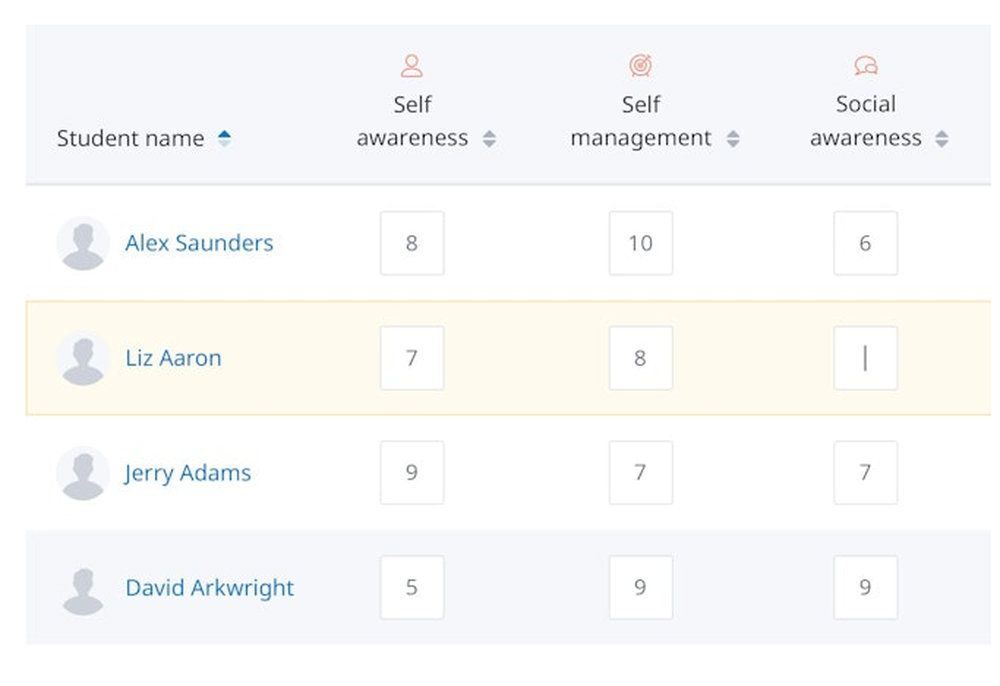Sort by Student name arrow
The width and height of the screenshot is (1000, 686).
pyautogui.click(x=224, y=139)
